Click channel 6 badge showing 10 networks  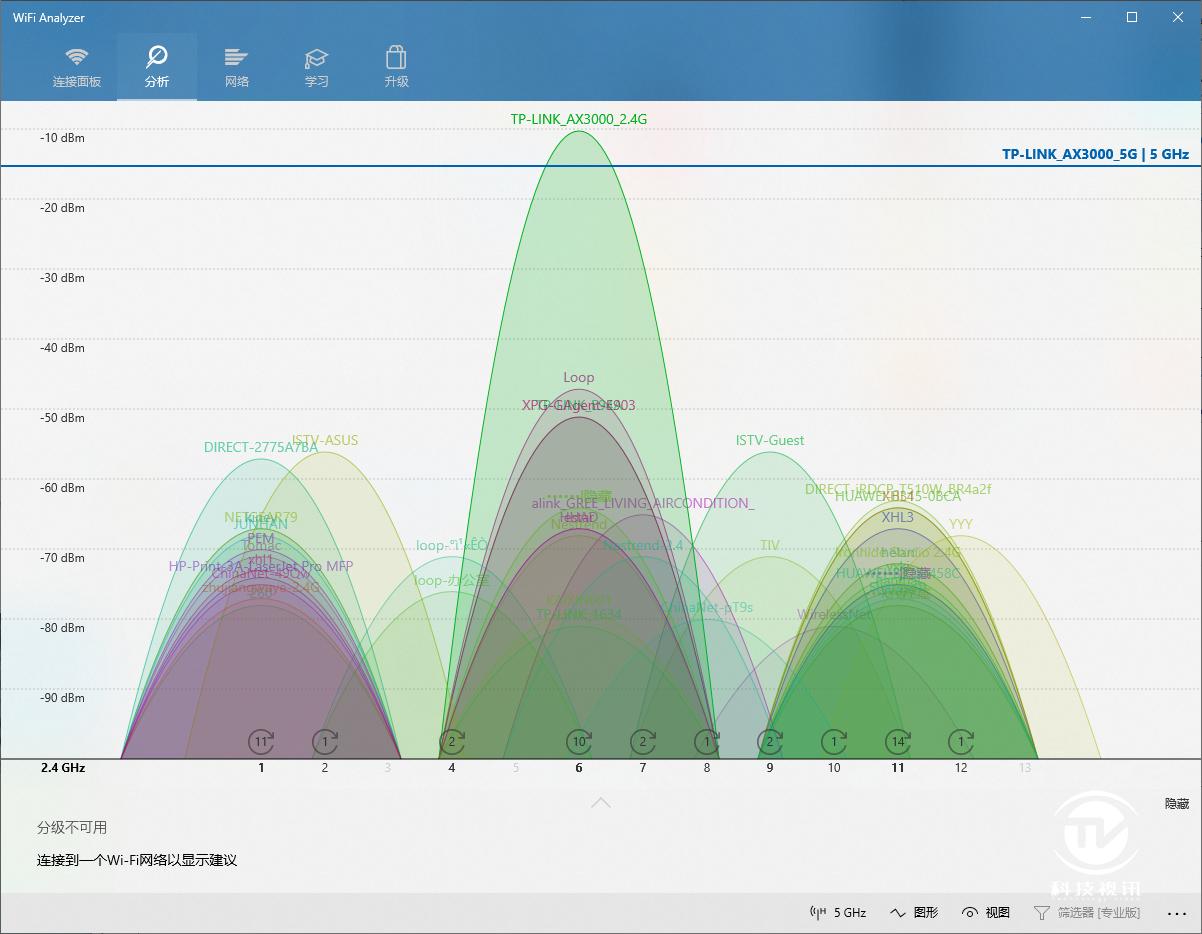point(579,742)
